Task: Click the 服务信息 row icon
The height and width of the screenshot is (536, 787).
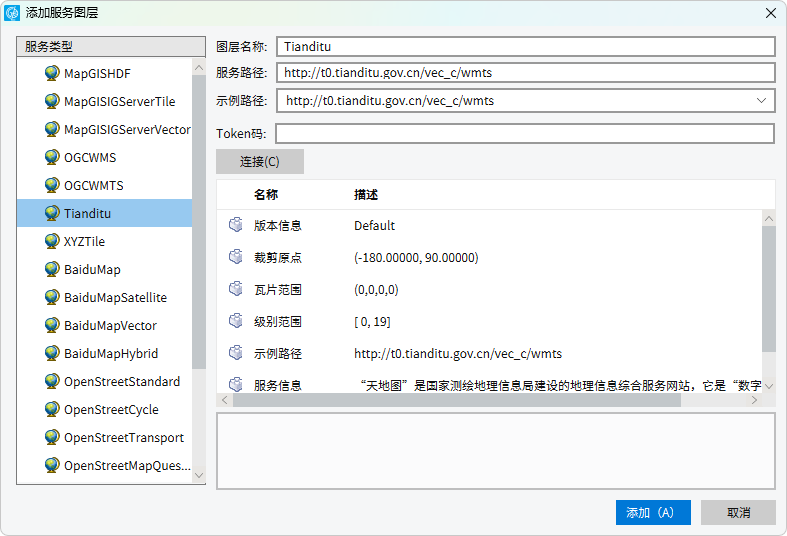Action: point(236,384)
